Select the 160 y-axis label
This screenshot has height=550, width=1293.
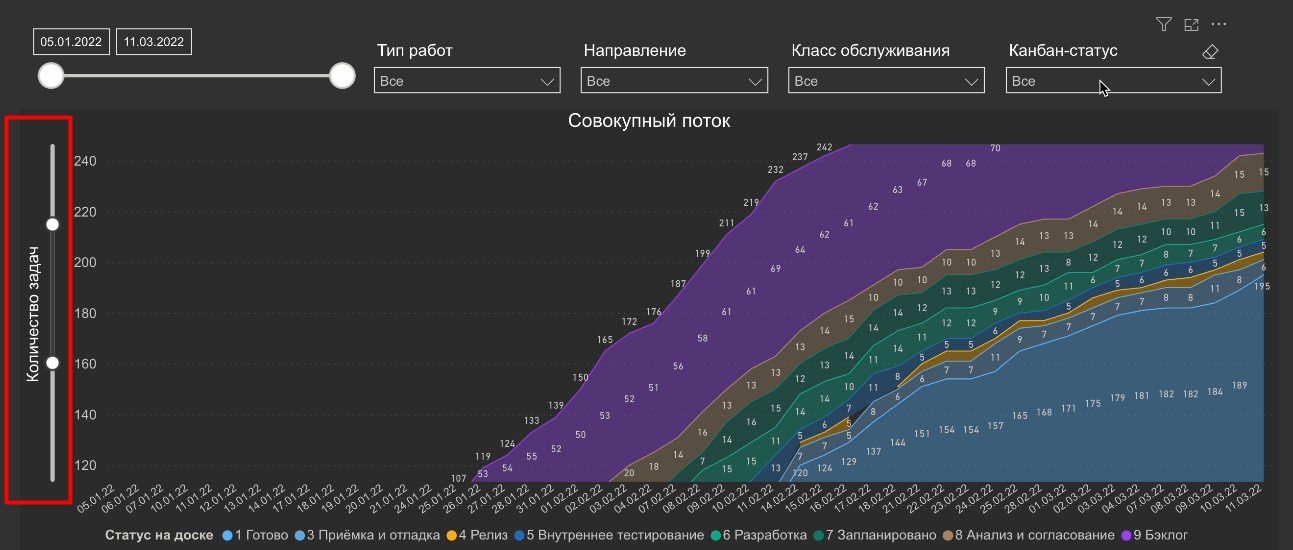(x=85, y=363)
